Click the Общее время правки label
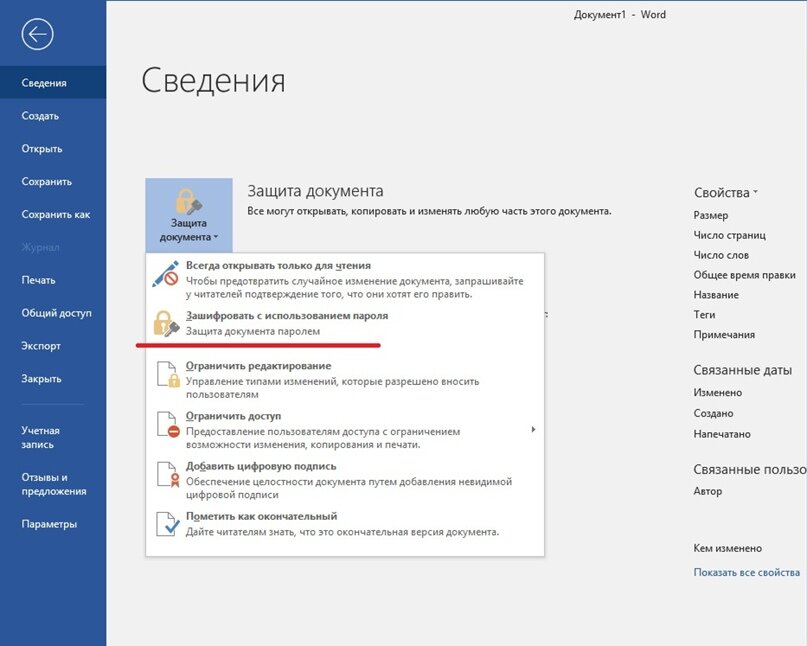Screen dimensions: 807x646 coord(744,275)
